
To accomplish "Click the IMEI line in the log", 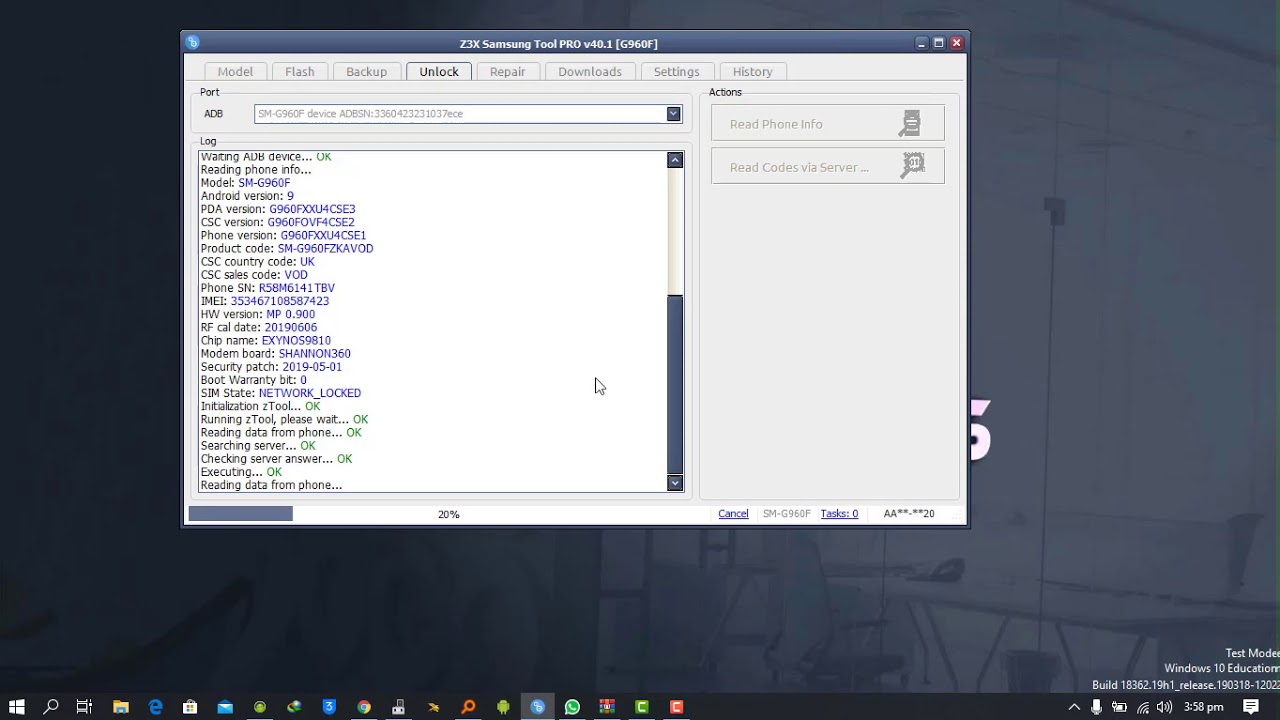I will pos(264,301).
